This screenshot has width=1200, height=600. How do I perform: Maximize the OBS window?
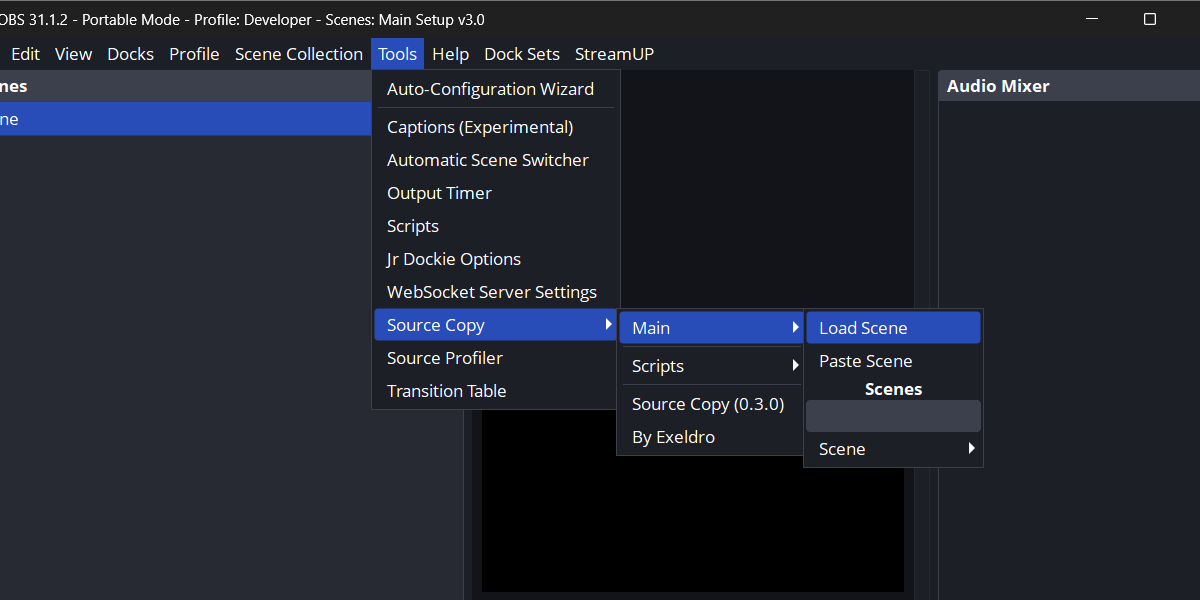coord(1150,19)
